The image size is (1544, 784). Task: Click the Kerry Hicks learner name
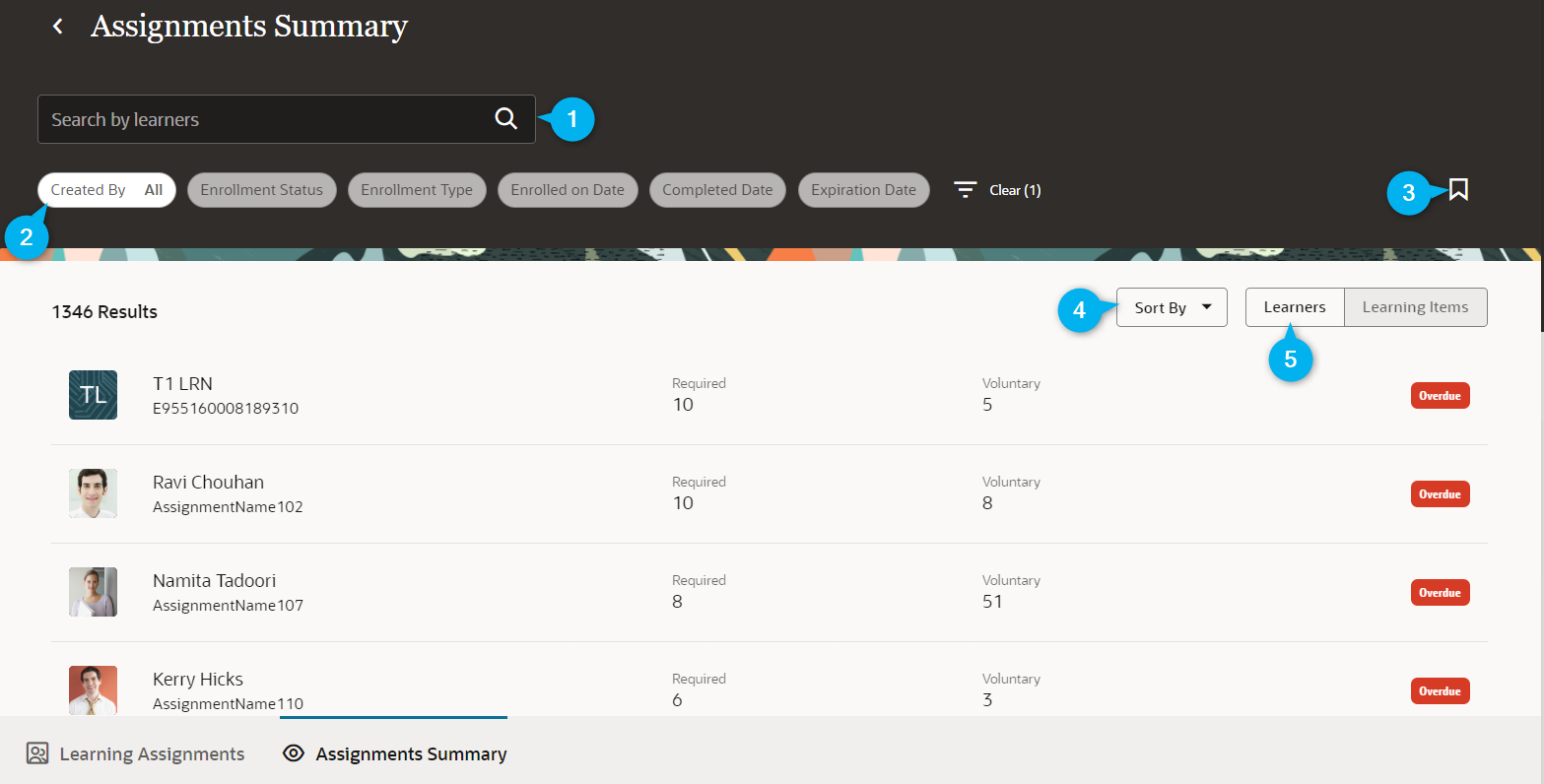pyautogui.click(x=198, y=680)
